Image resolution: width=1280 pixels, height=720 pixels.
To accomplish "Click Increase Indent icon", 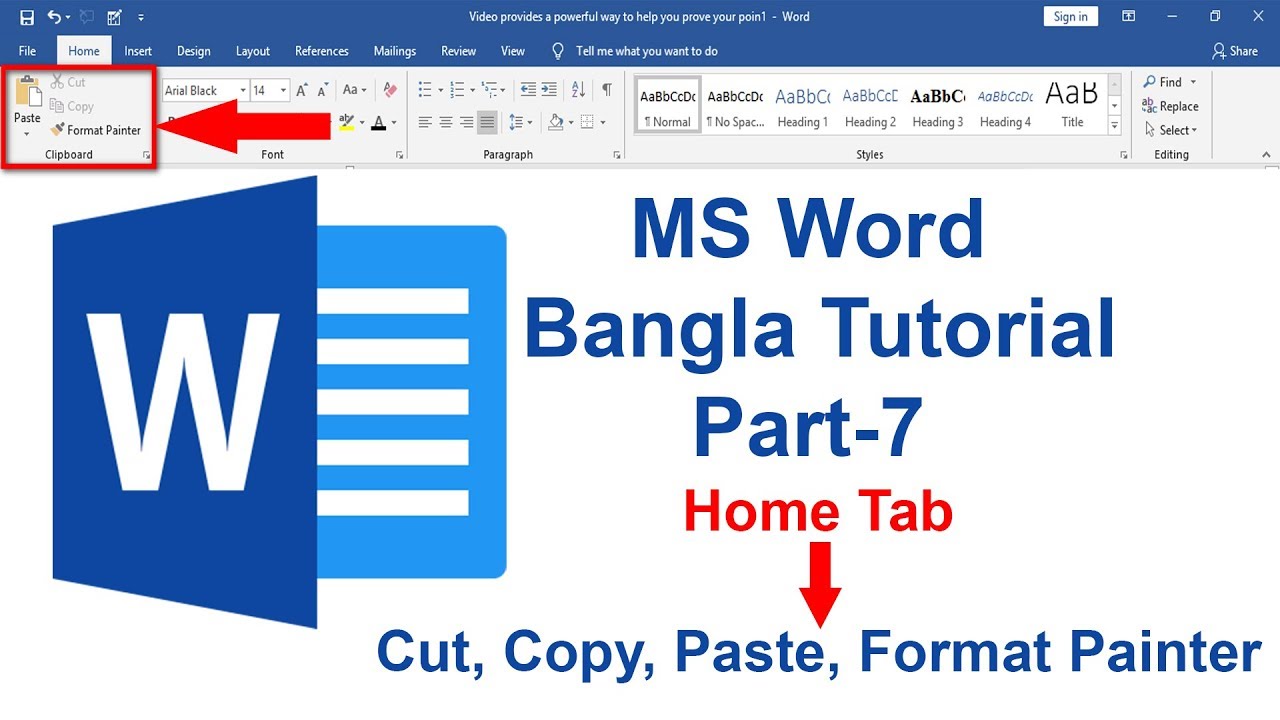I will pyautogui.click(x=549, y=90).
